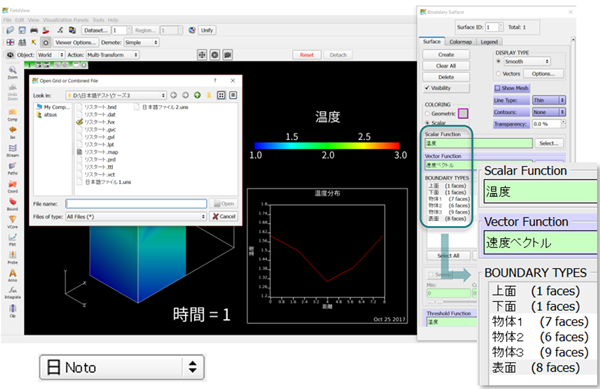
Task: Open the Smooth display type dropdown
Action: 527,61
